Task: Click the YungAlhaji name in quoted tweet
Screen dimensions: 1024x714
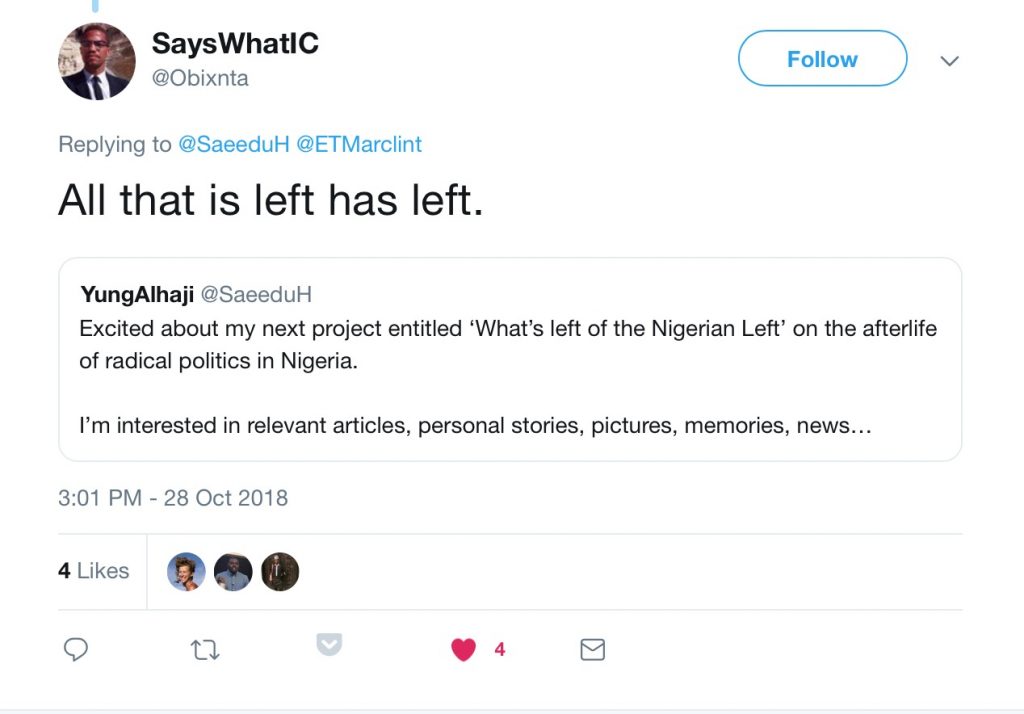Action: pyautogui.click(x=137, y=294)
